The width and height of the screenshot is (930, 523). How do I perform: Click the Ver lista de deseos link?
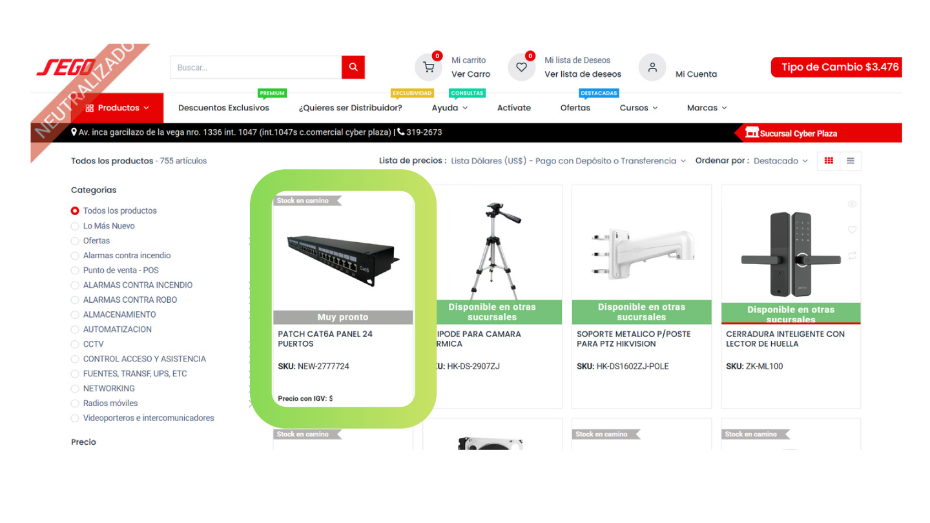(x=582, y=74)
